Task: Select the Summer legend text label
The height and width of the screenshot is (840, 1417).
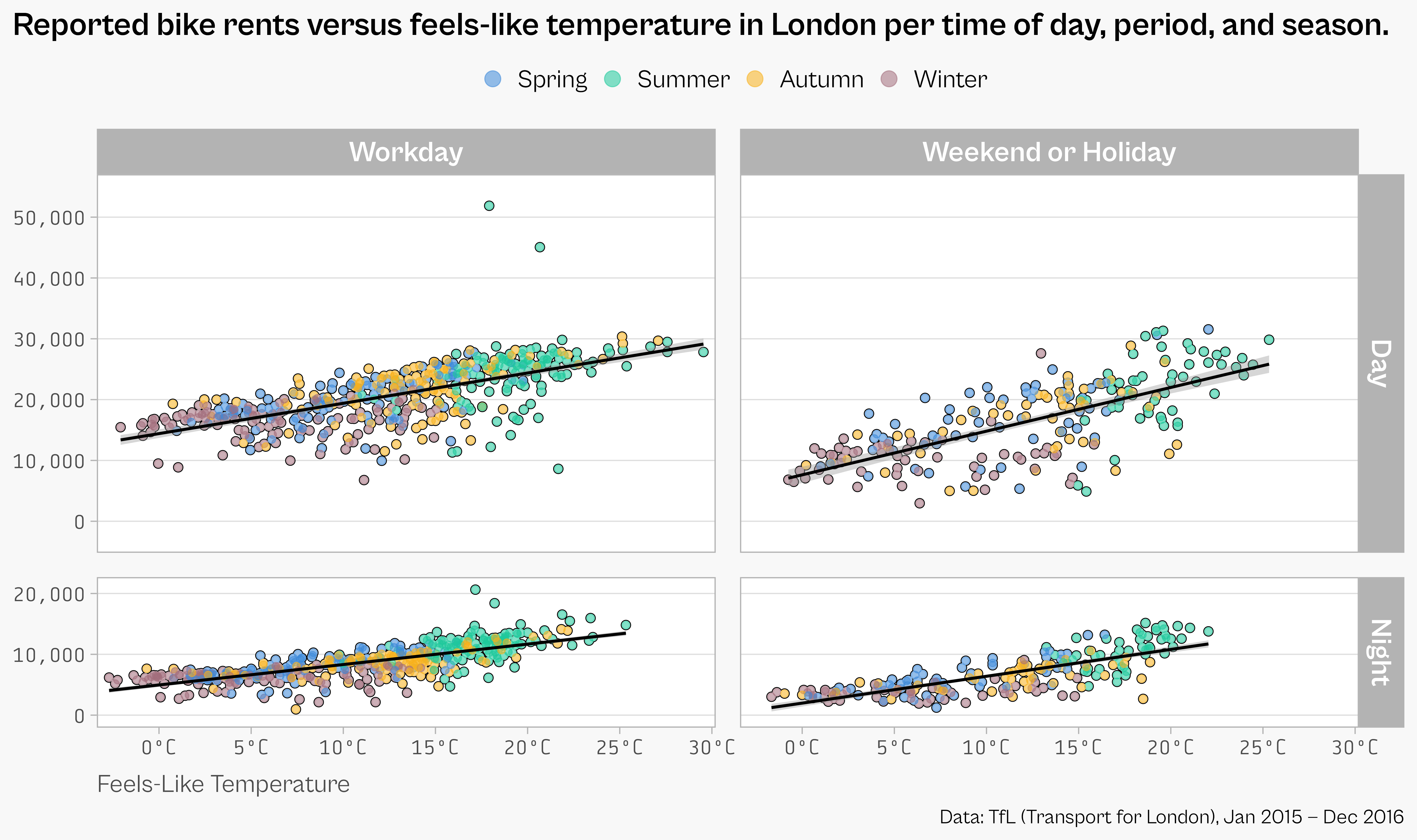Action: pos(683,79)
